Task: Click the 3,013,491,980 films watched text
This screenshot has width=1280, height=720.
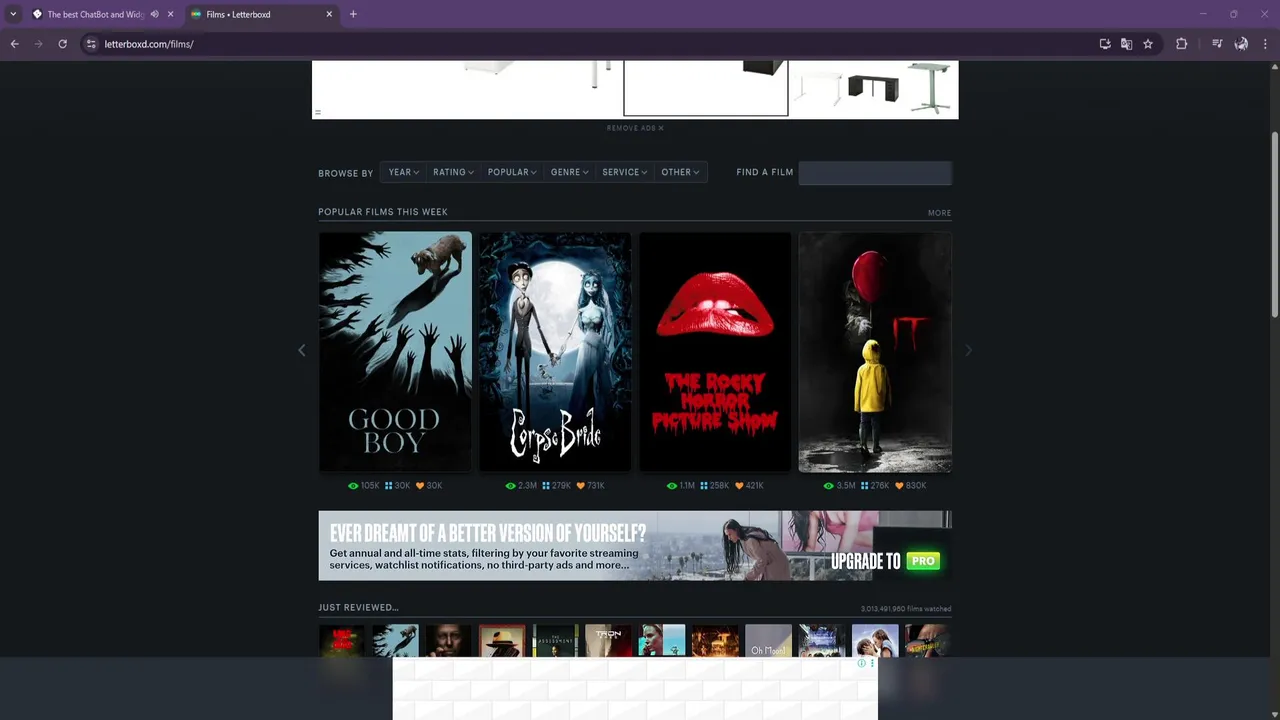Action: (x=906, y=609)
